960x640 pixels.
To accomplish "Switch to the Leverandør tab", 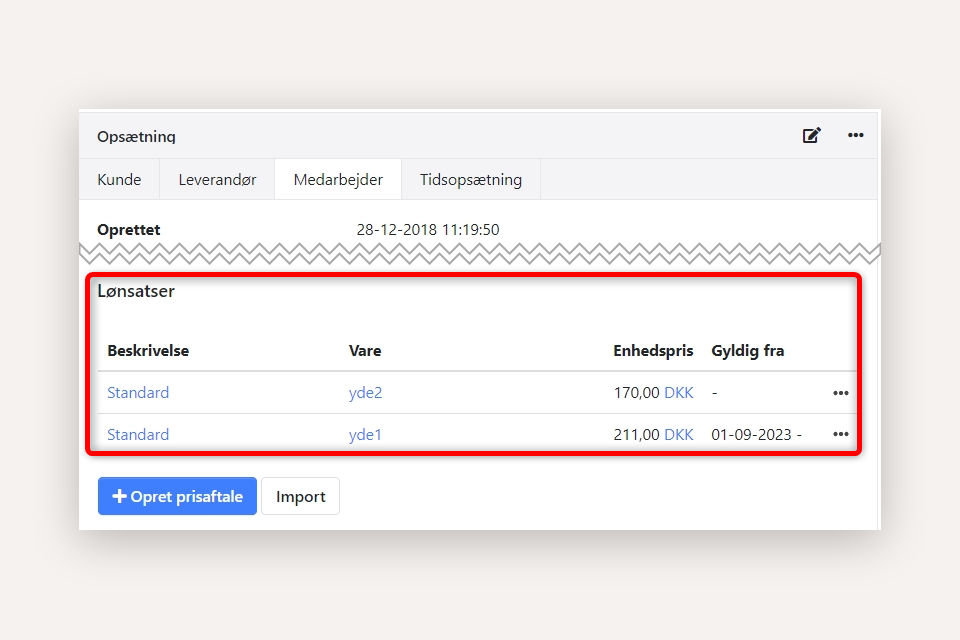I will (217, 180).
